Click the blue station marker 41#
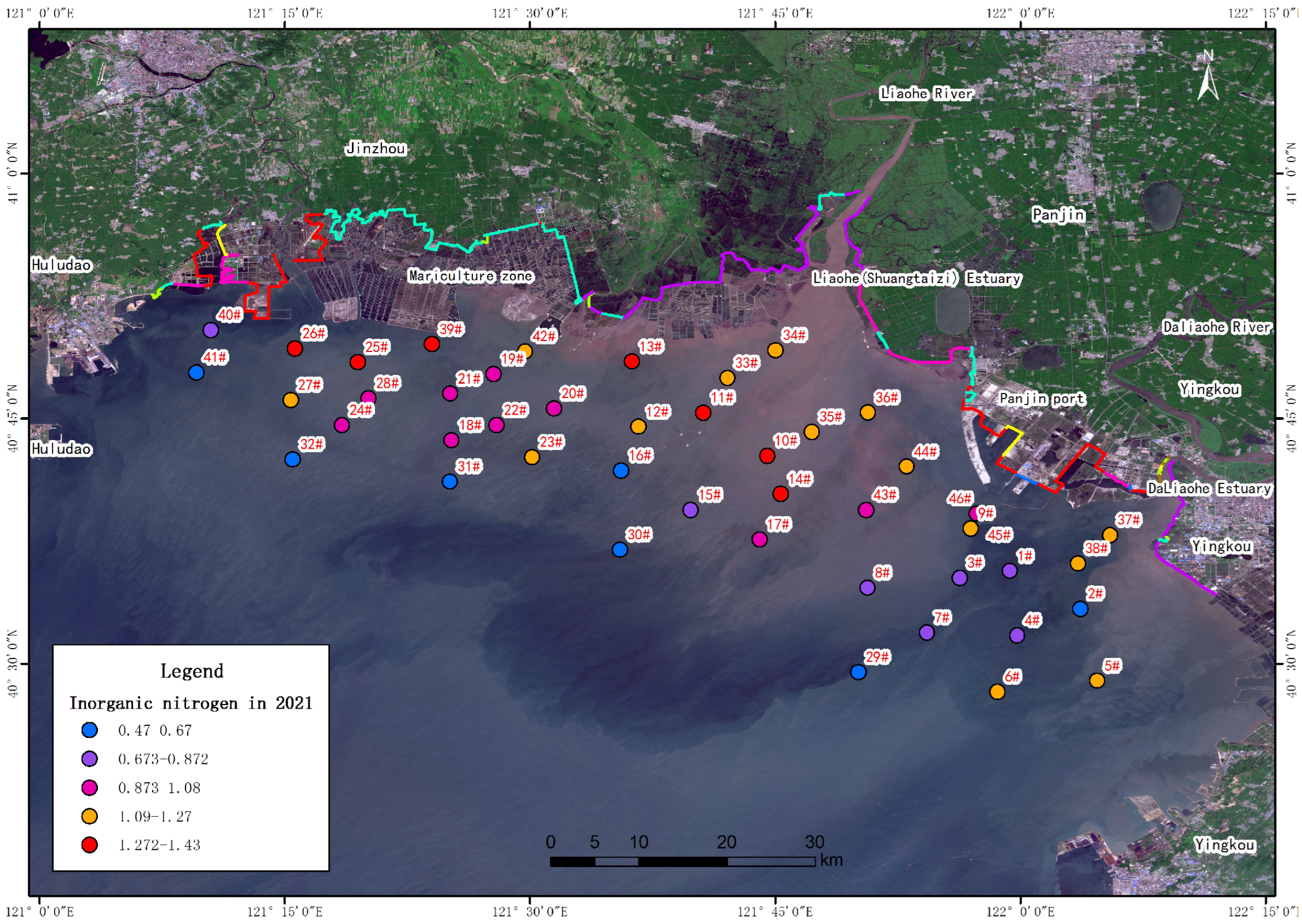The height and width of the screenshot is (924, 1302). click(x=196, y=373)
